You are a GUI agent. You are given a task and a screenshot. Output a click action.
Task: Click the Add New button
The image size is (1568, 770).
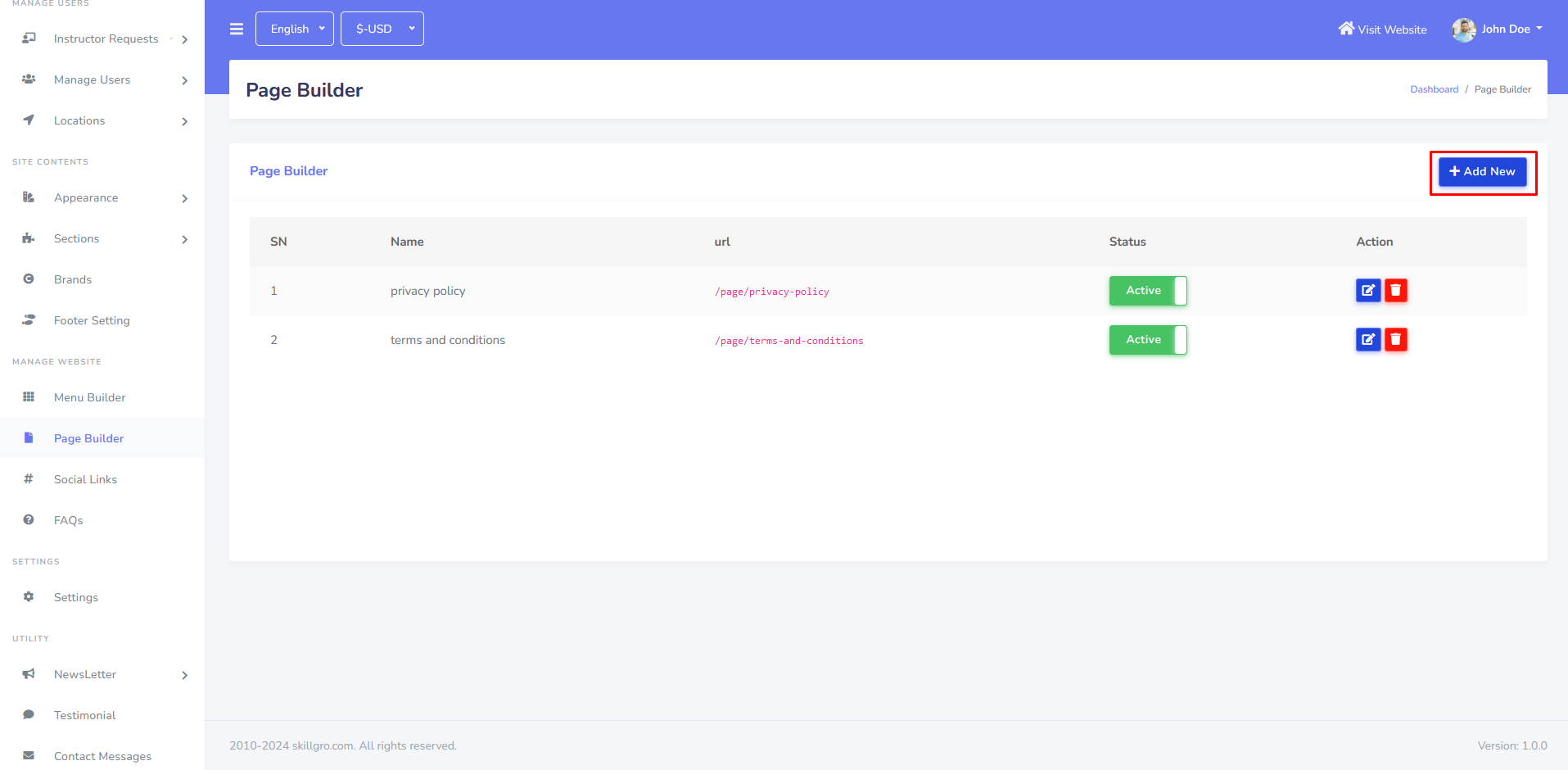(1483, 171)
